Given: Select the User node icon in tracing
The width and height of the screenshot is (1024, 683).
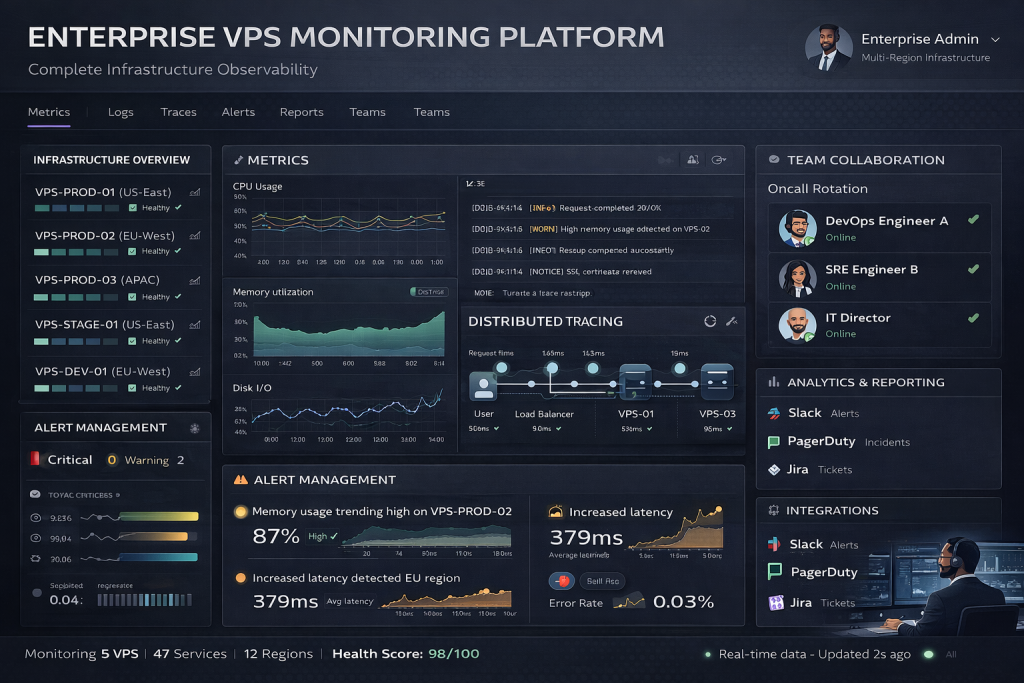Looking at the screenshot, I should click(x=483, y=386).
